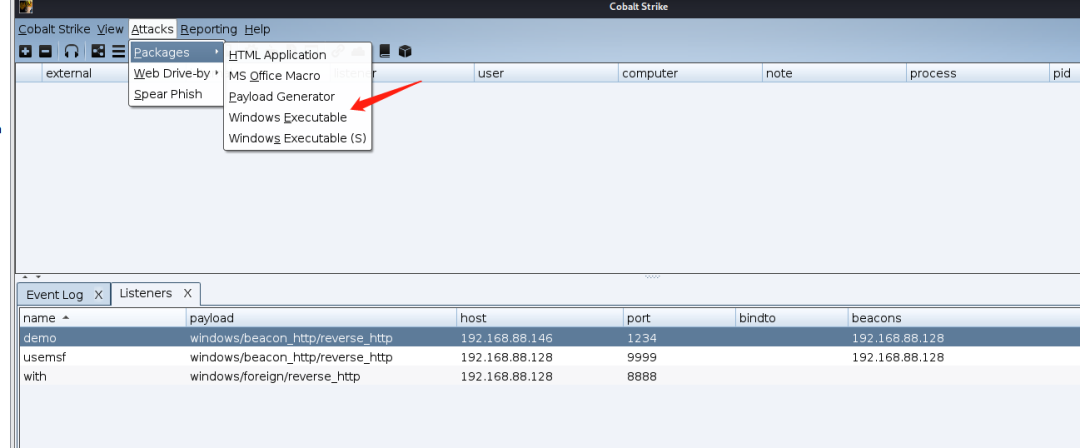Expand the Web Drive-by submenu
The height and width of the screenshot is (448, 1080).
[x=176, y=73]
